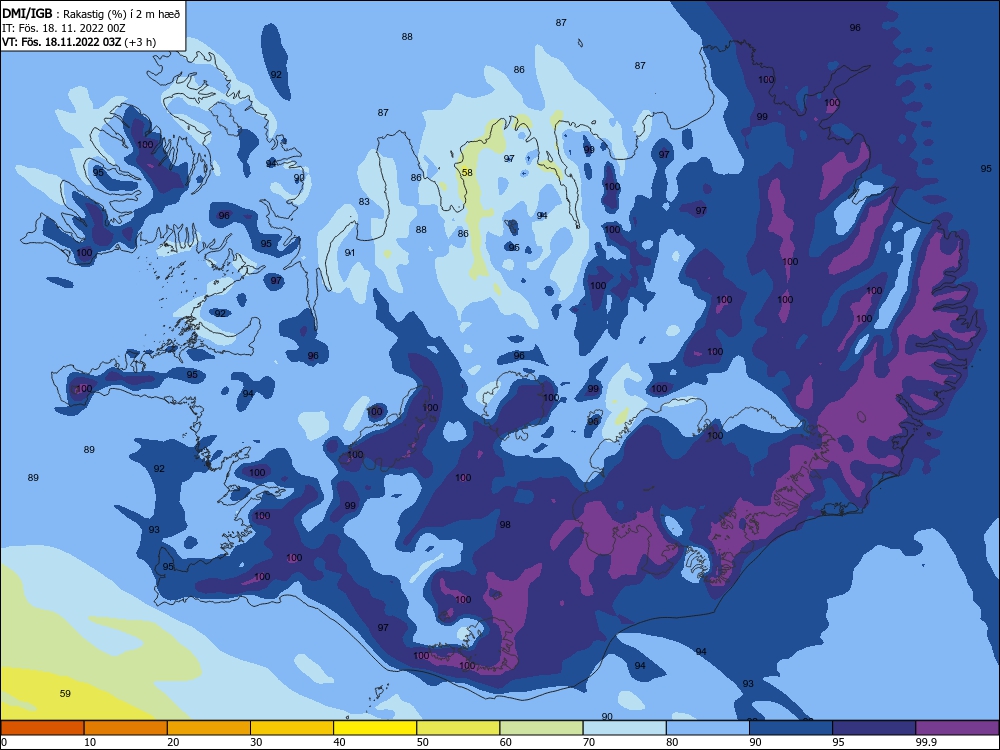Click the '80' legend scale label
Screen dimensions: 1000x750
click(672, 742)
